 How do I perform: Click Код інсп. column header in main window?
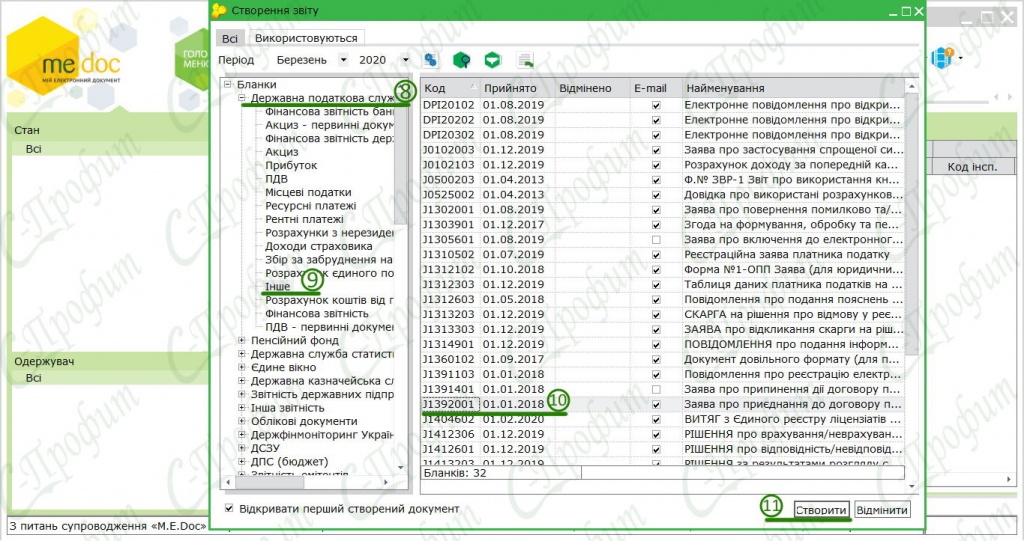[972, 167]
